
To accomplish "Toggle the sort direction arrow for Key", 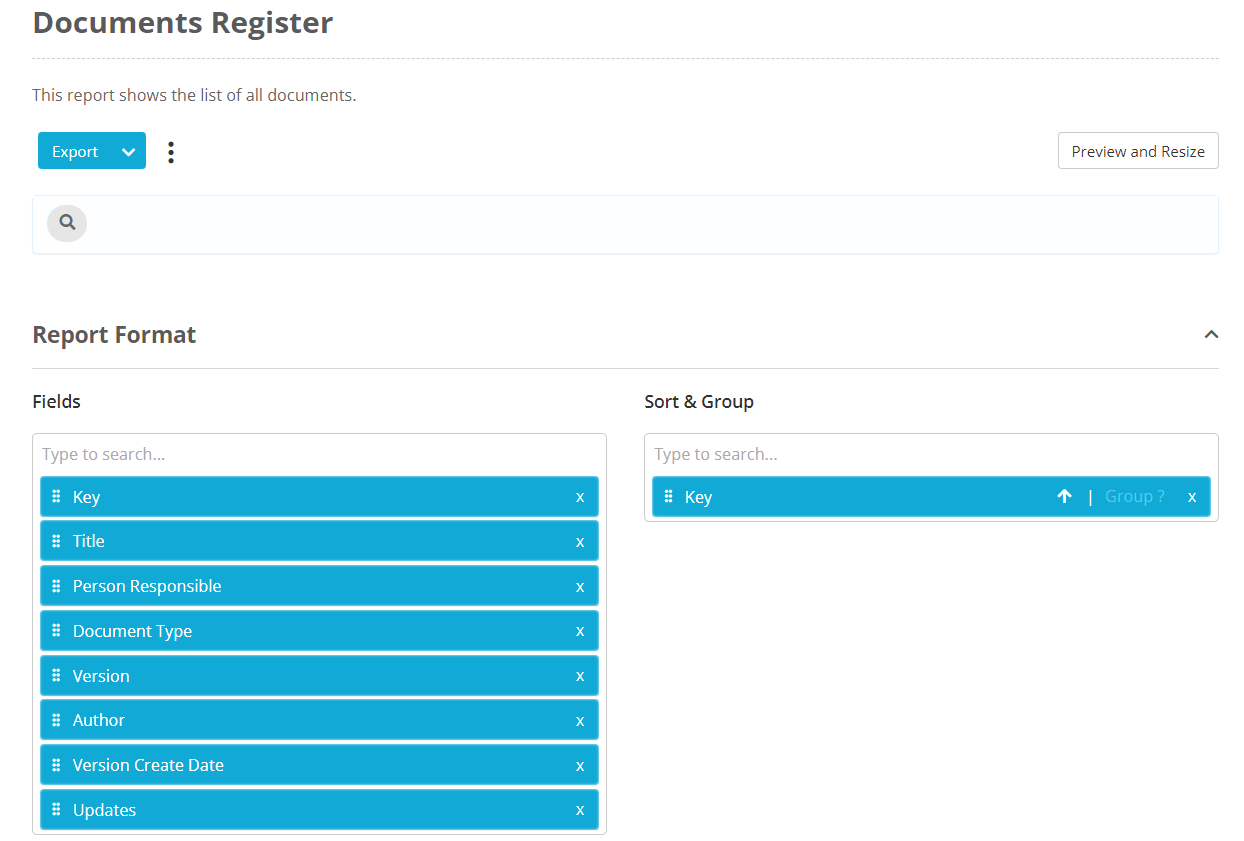I will click(x=1064, y=496).
